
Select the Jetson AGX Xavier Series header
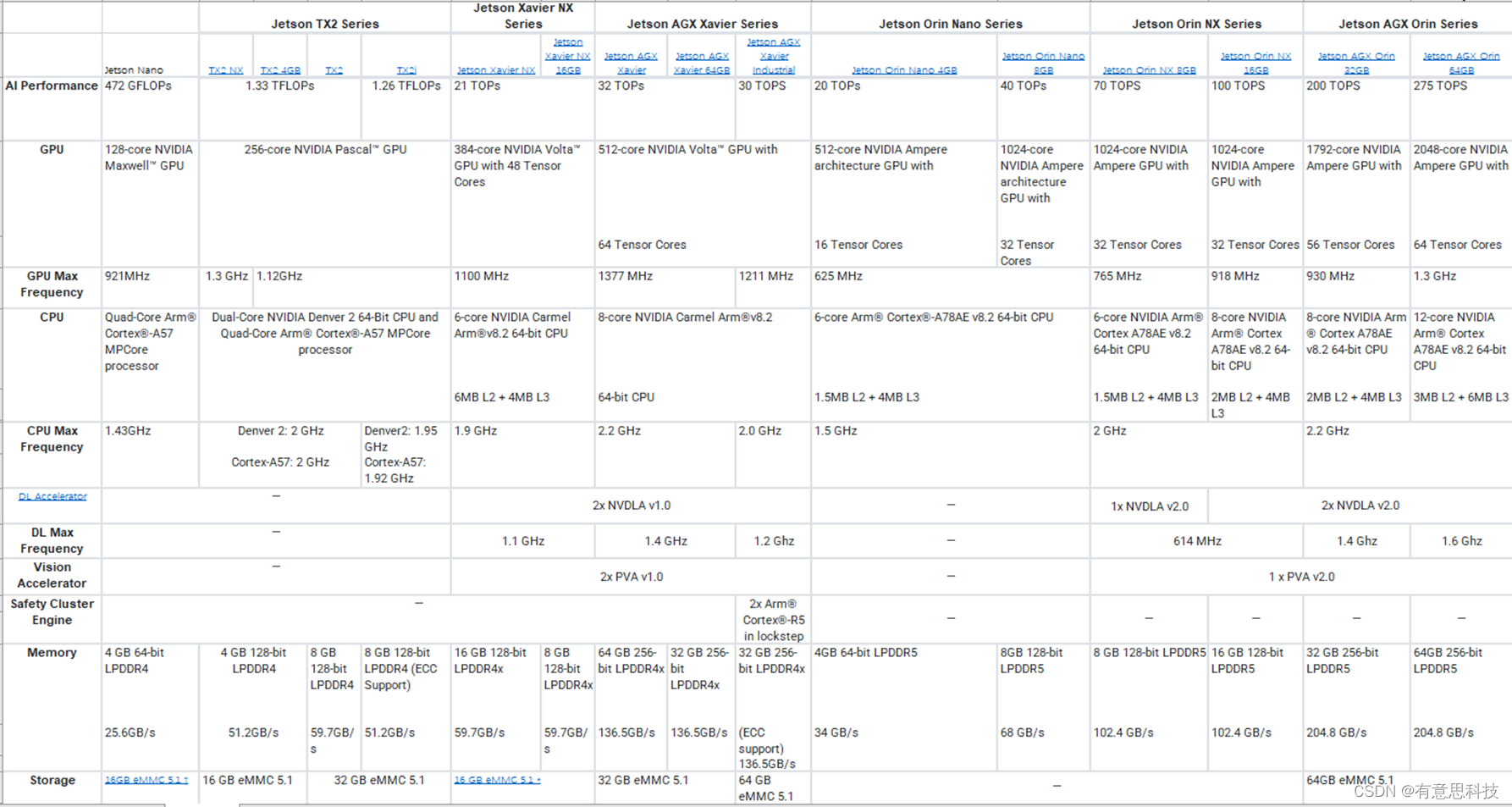[703, 24]
